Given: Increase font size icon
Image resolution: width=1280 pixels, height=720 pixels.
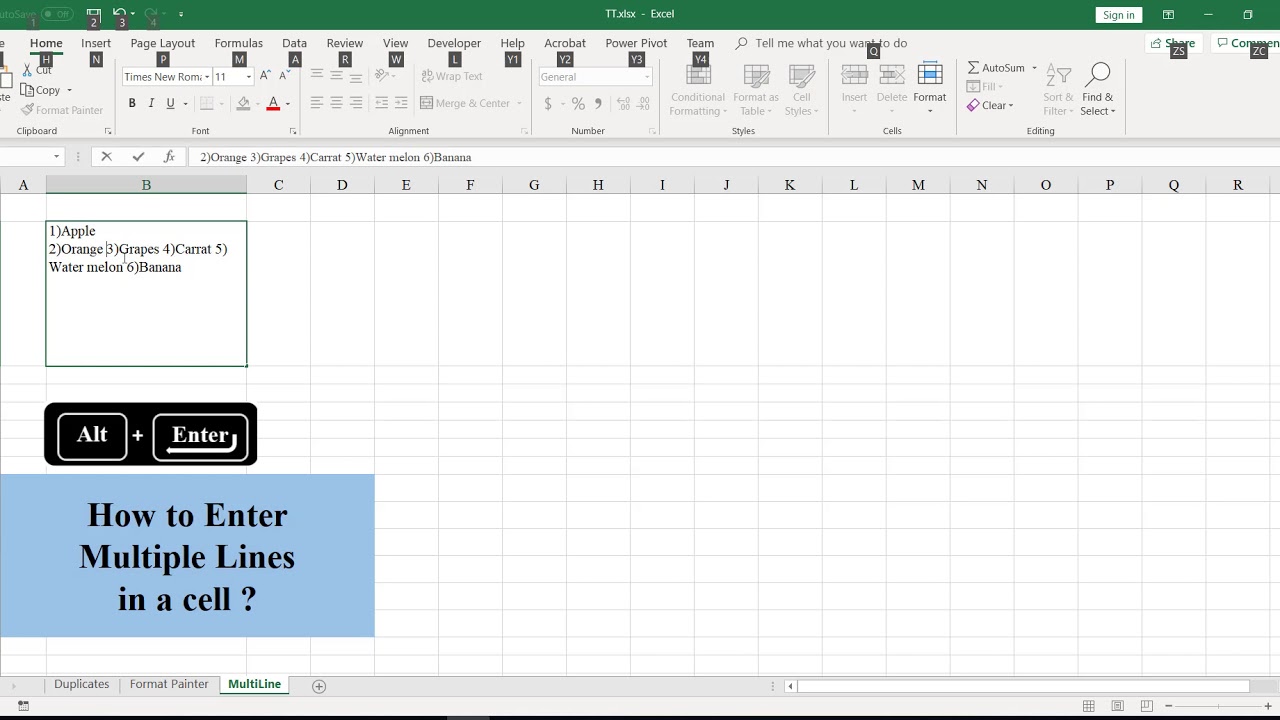Looking at the screenshot, I should [x=265, y=76].
